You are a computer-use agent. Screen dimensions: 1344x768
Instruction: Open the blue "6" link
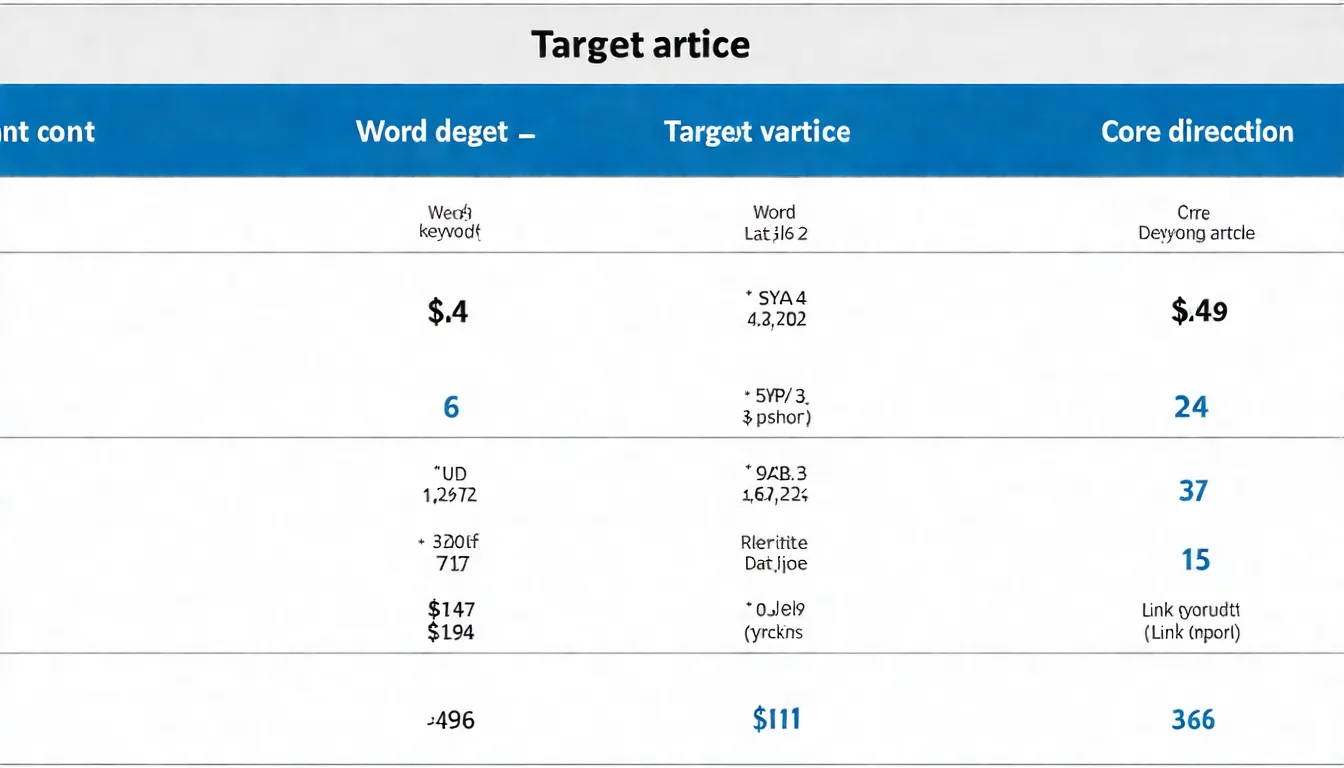tap(451, 407)
